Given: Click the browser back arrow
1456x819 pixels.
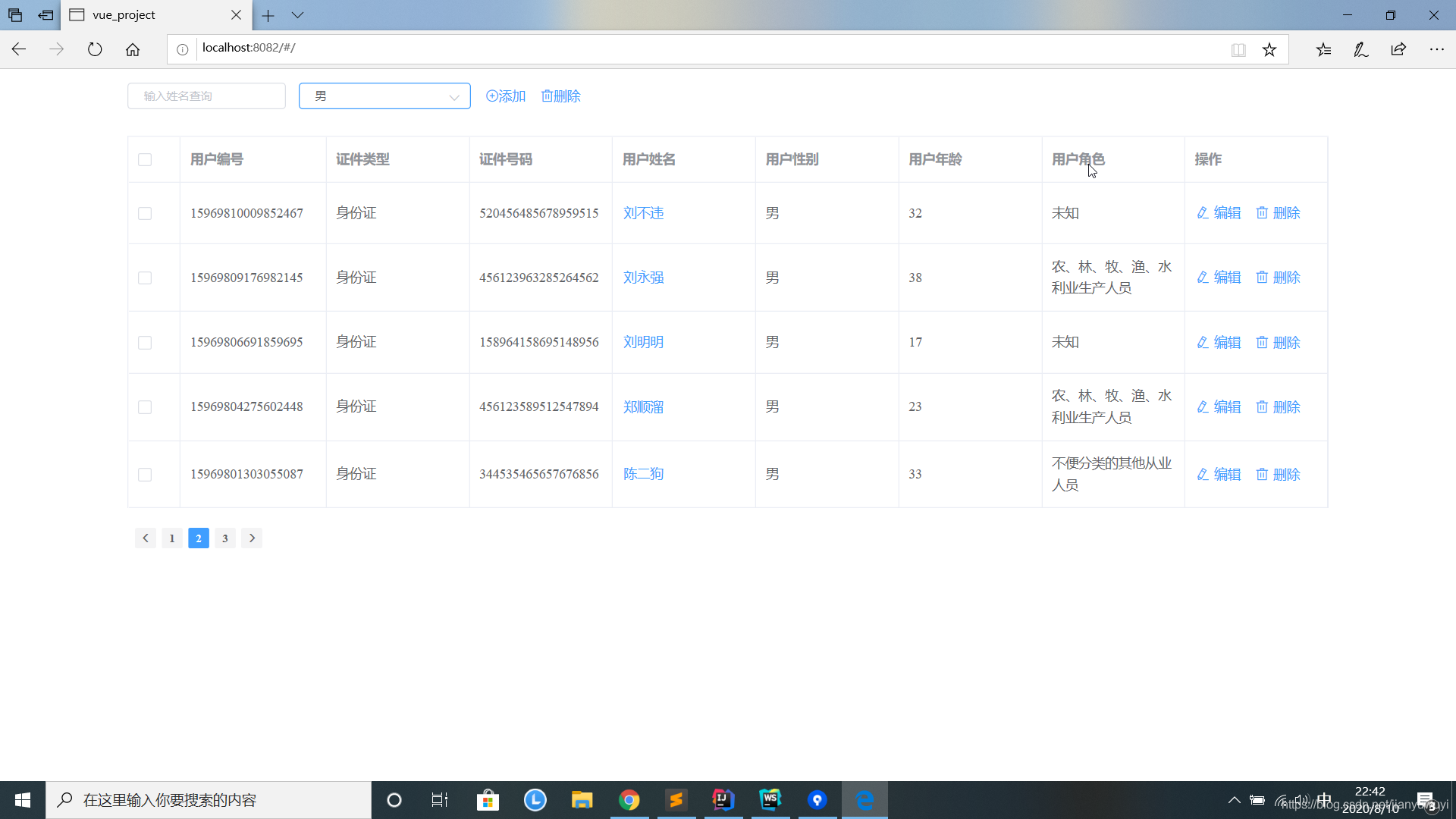Looking at the screenshot, I should tap(19, 49).
